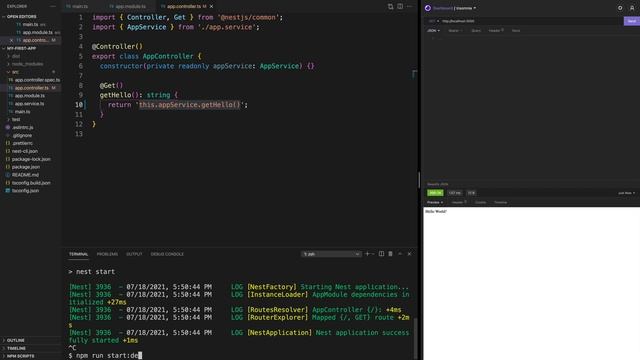
Task: Open the Preview mode dropdown in response
Action: pos(435,202)
